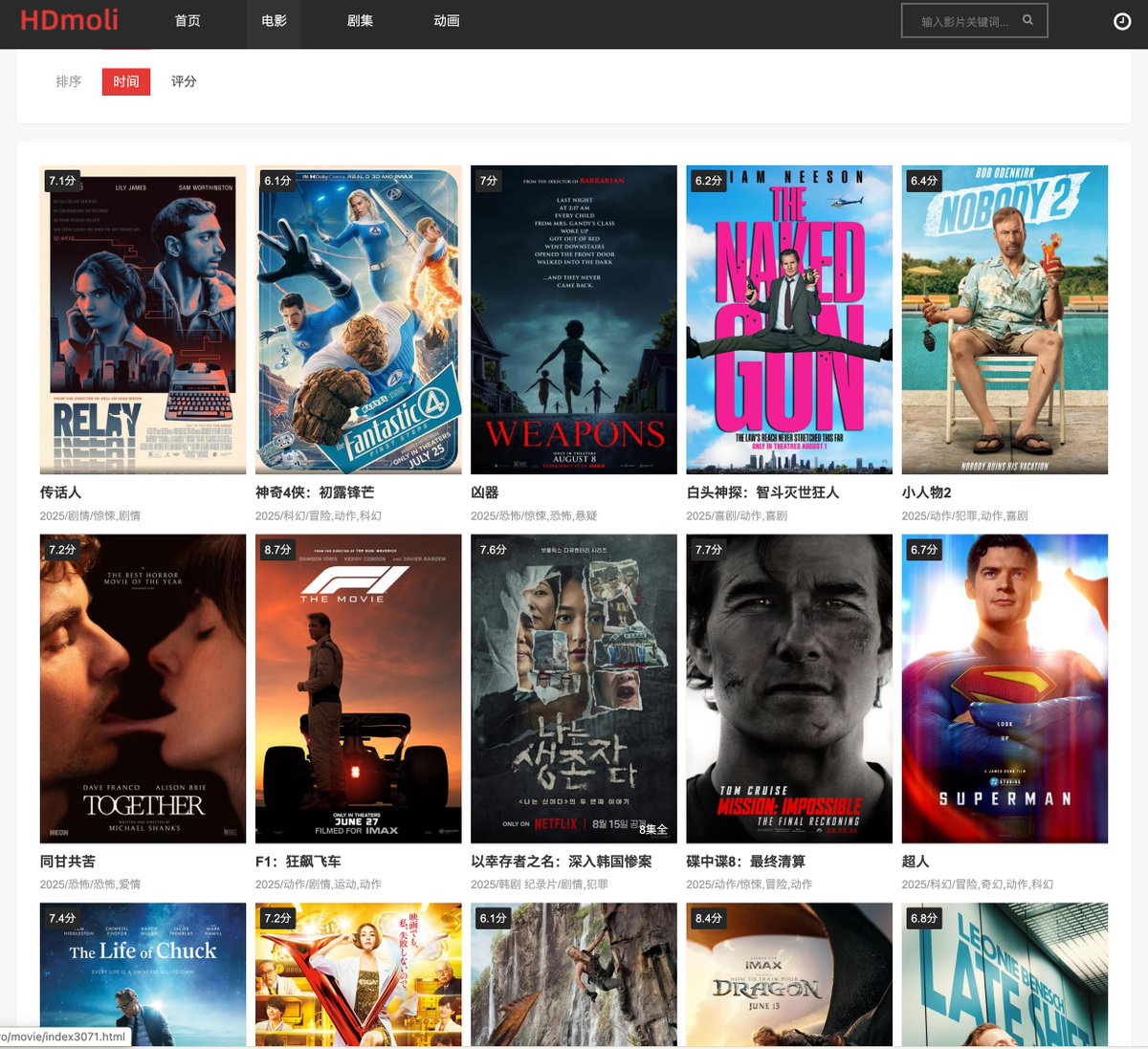Open the Relay movie poster

tap(143, 319)
